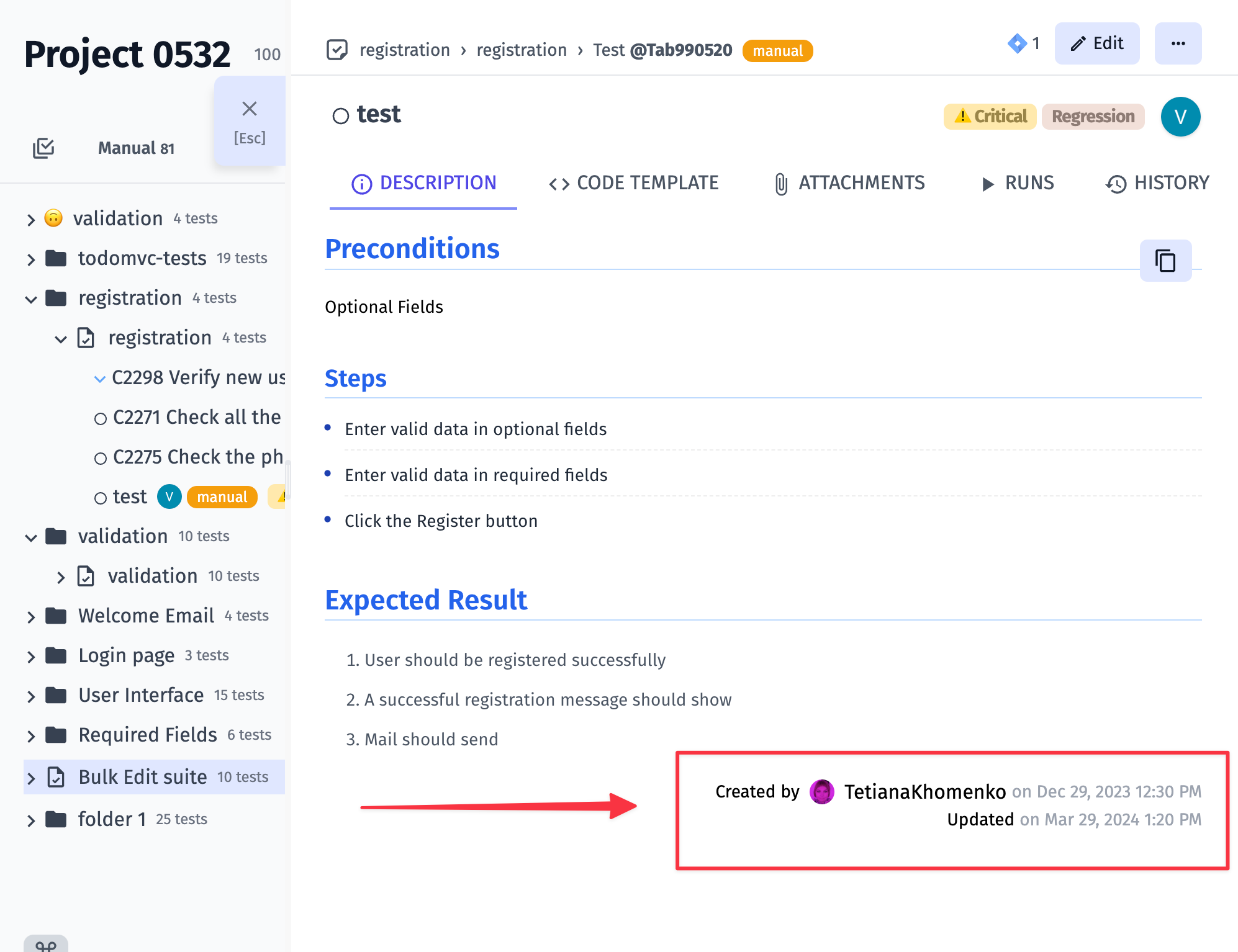Click the V assignee avatar in header
Image resolution: width=1238 pixels, height=952 pixels.
click(x=1180, y=117)
